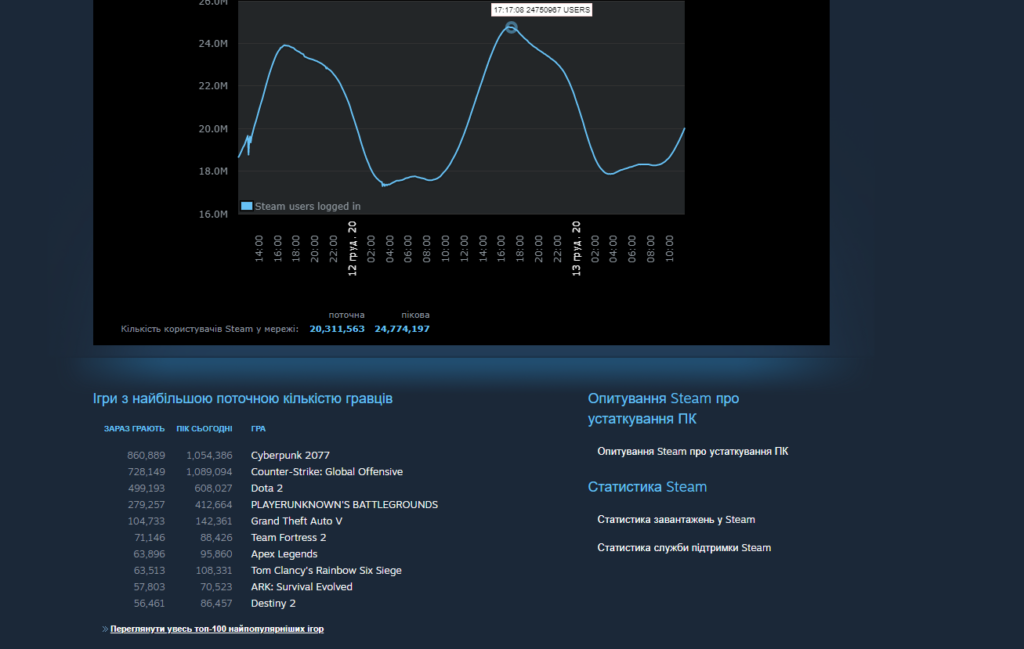Open Cyberpunk 2077 game link

coord(290,455)
